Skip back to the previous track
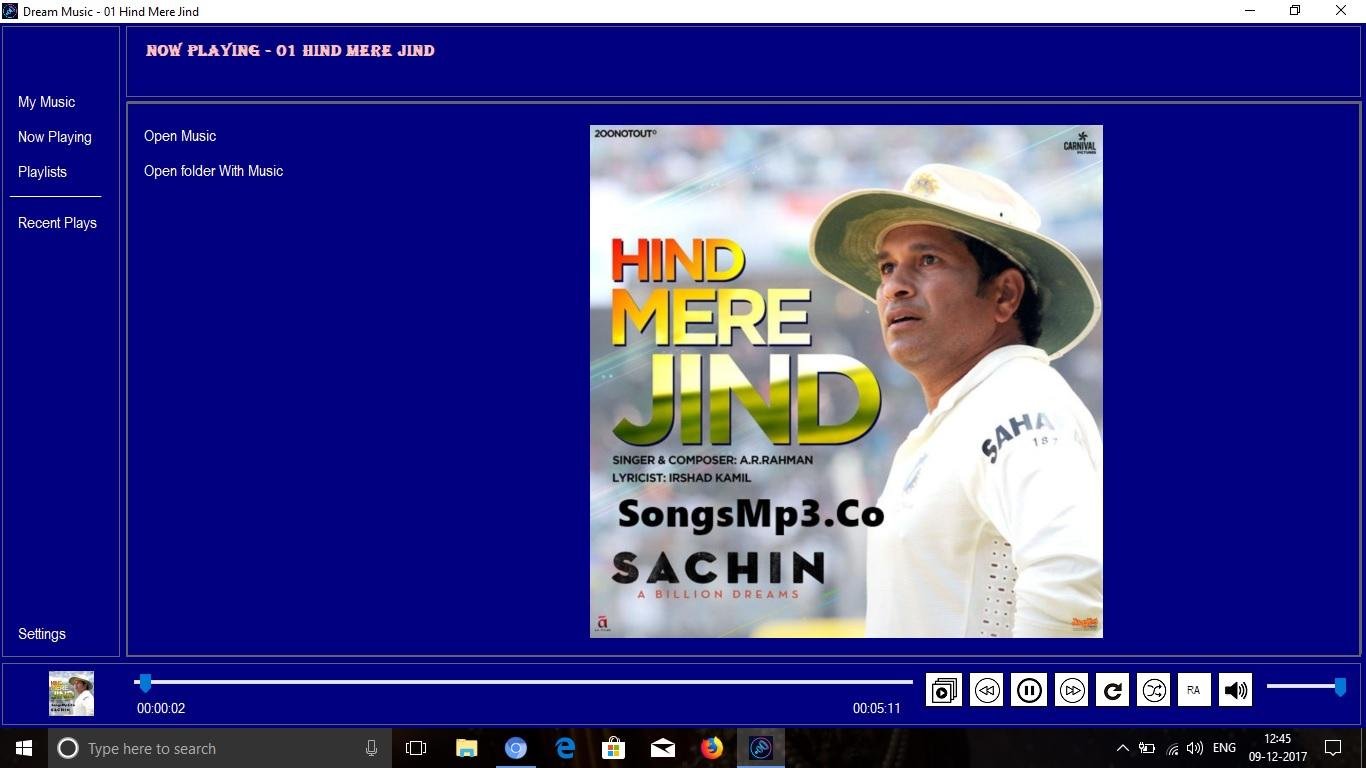This screenshot has width=1366, height=768. 987,690
